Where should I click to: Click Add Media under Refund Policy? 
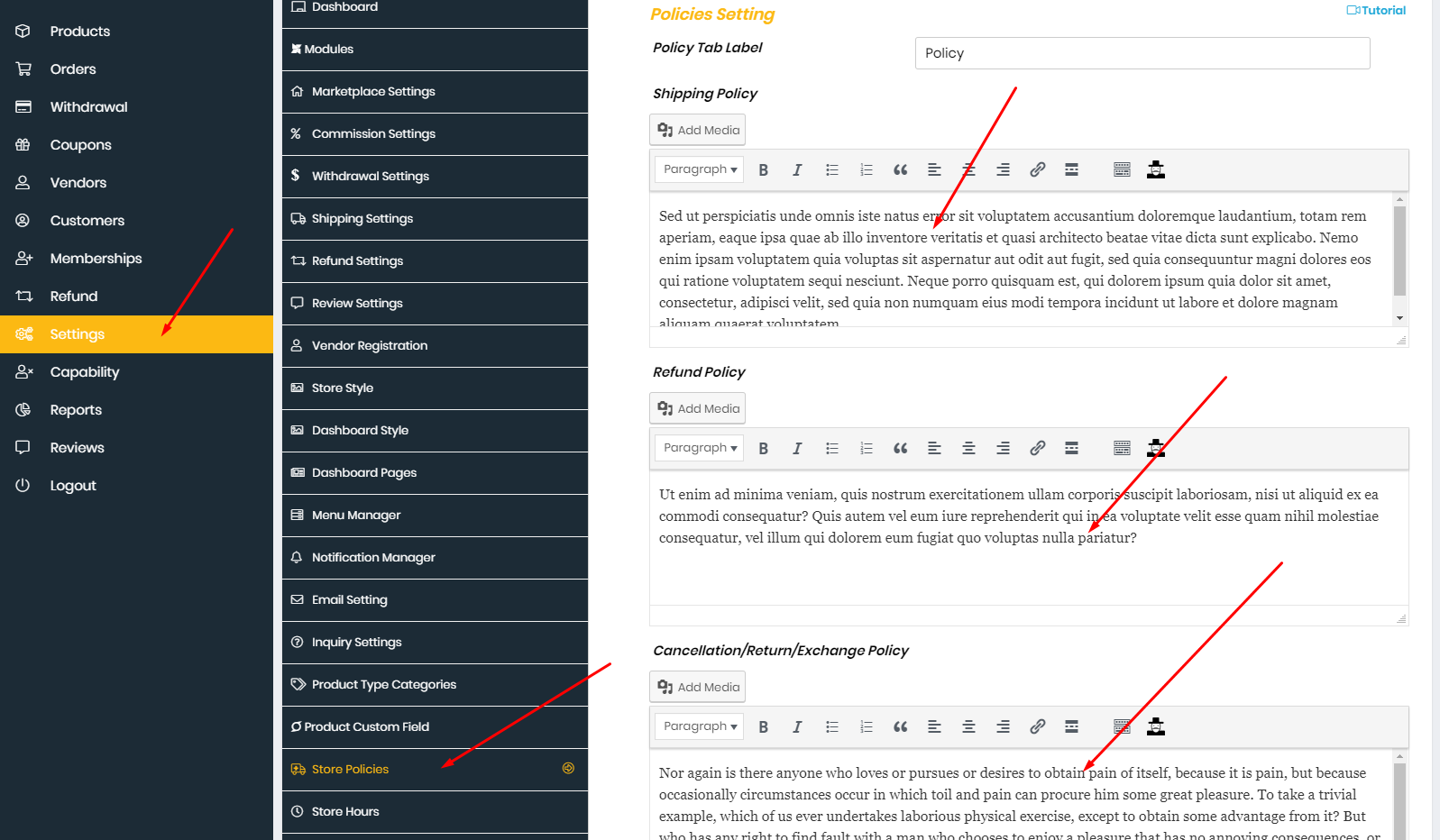coord(697,408)
